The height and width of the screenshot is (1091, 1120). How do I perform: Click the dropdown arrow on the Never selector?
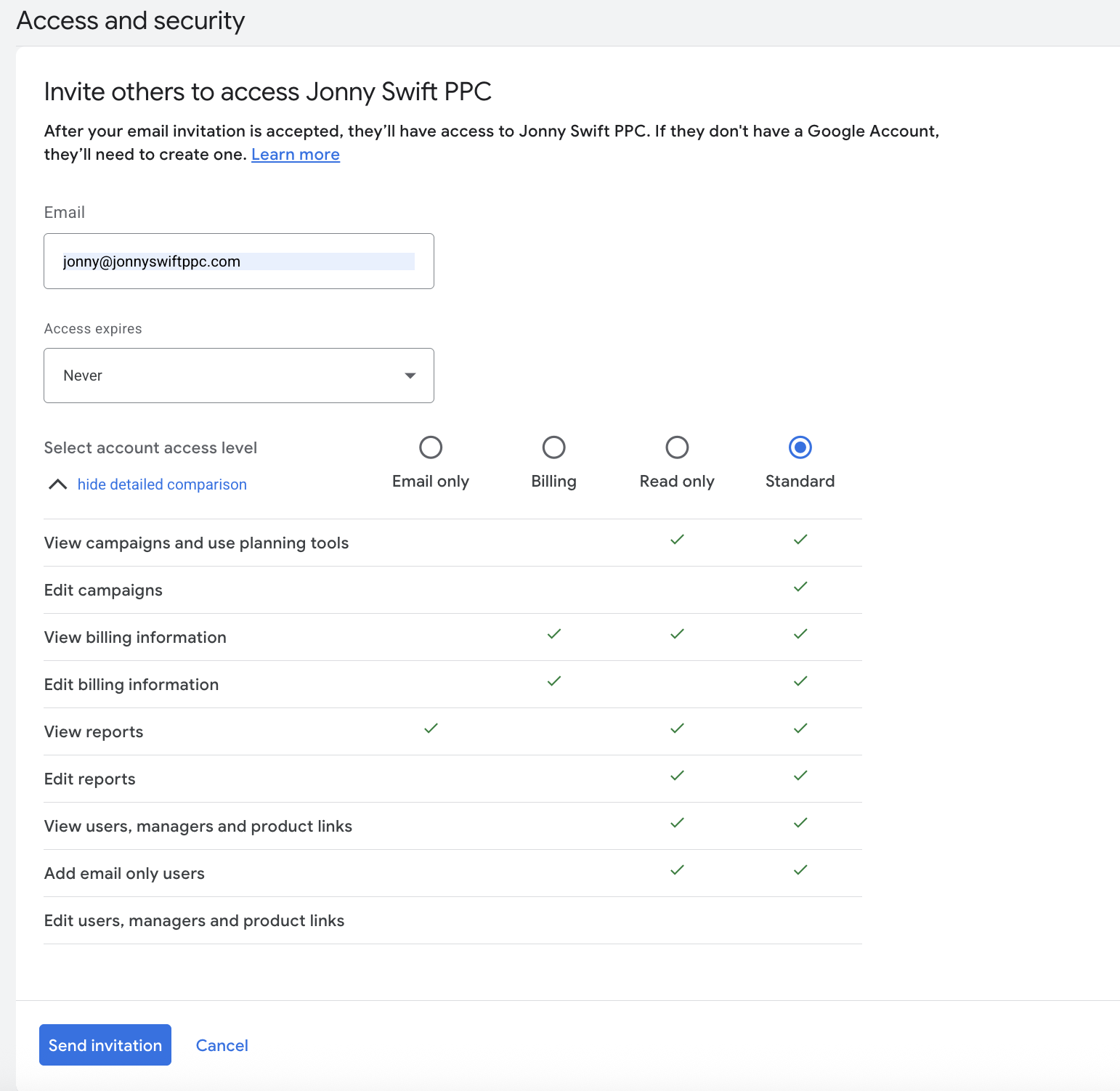[410, 376]
